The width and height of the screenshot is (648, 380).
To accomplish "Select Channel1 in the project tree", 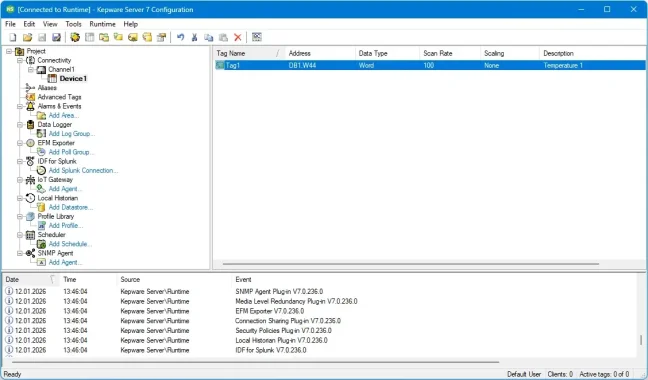I will tap(61, 69).
